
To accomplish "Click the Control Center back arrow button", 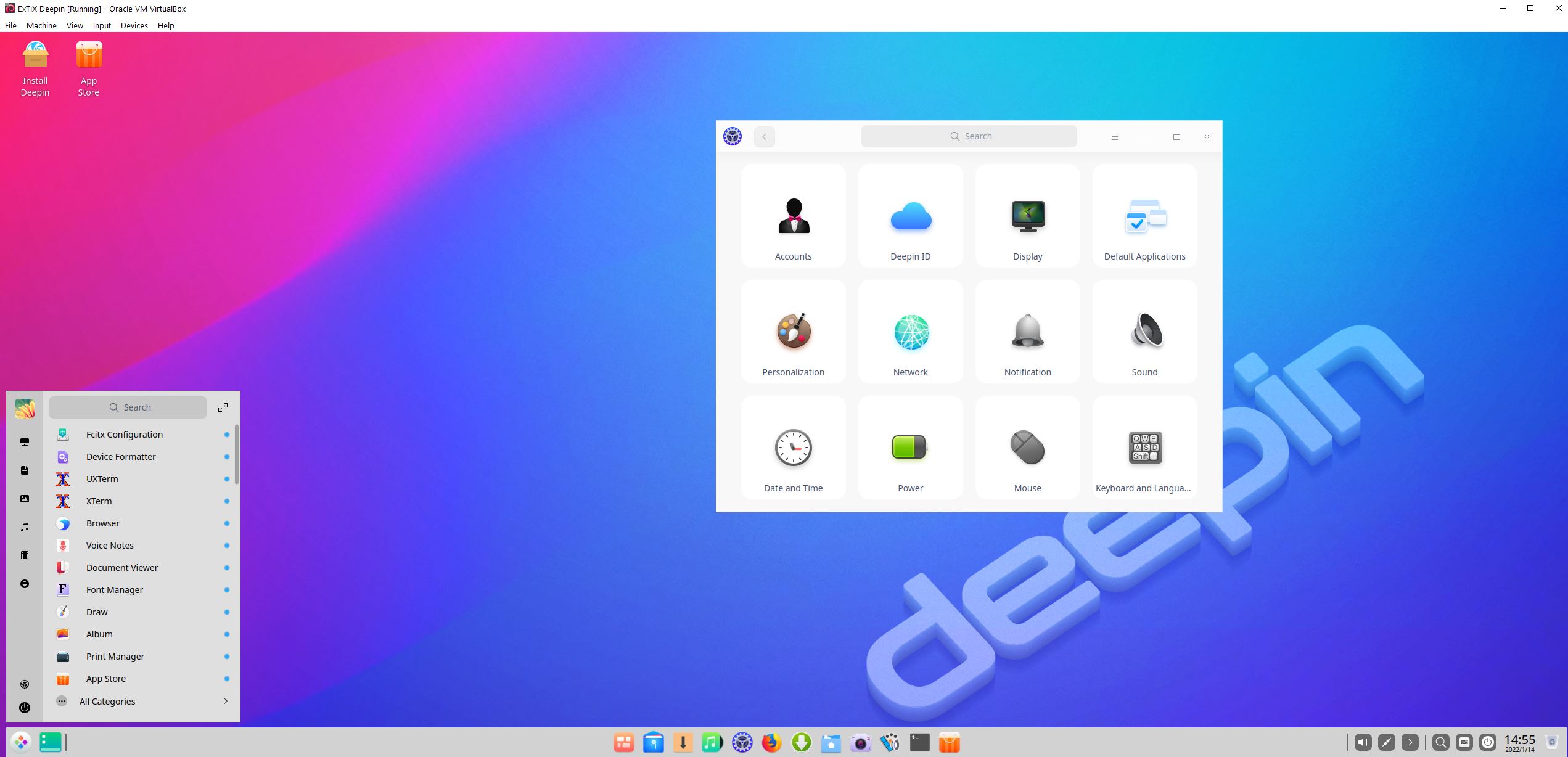I will pyautogui.click(x=764, y=137).
